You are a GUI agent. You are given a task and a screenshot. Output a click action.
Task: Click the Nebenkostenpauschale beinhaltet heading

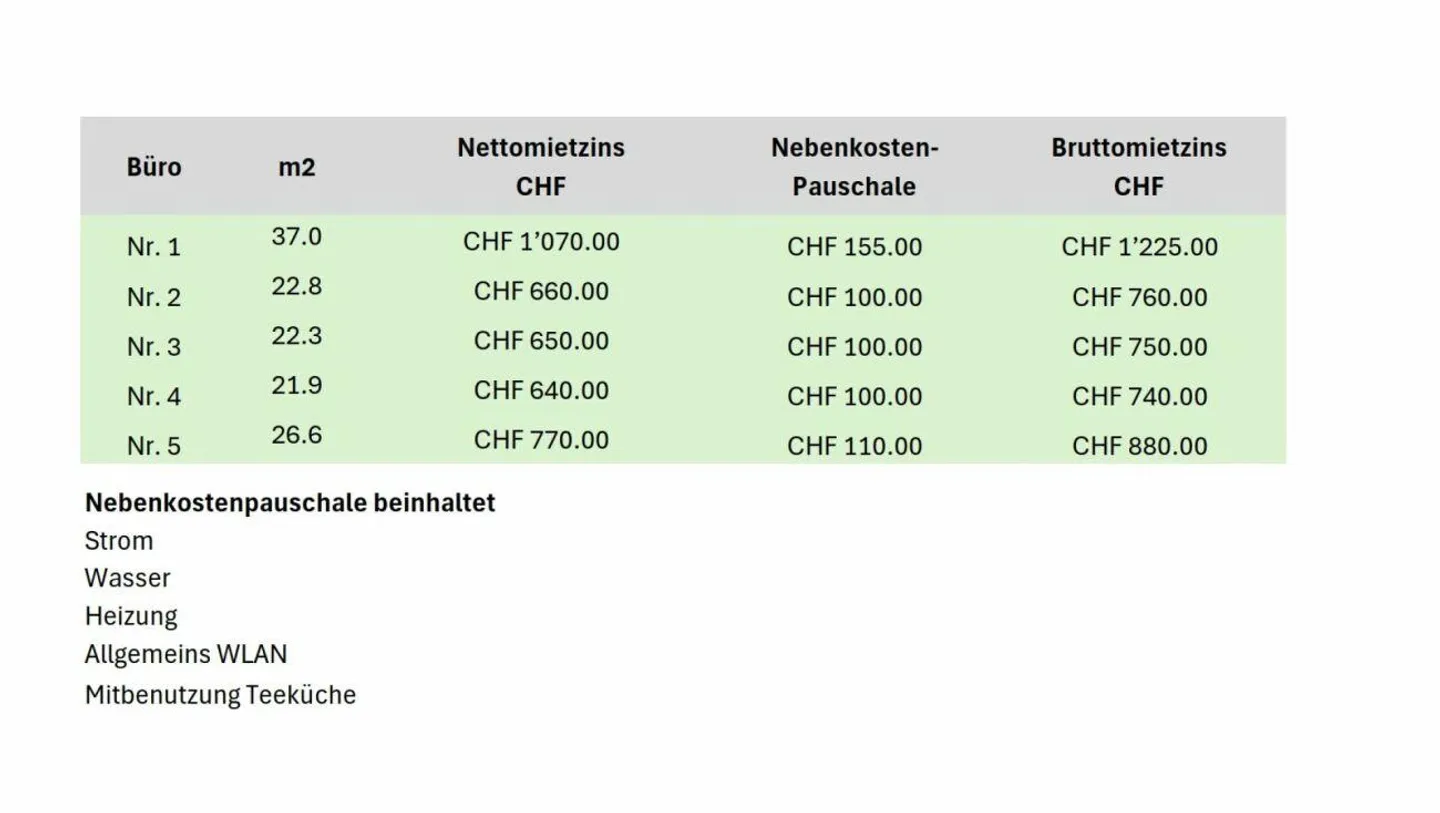coord(290,503)
